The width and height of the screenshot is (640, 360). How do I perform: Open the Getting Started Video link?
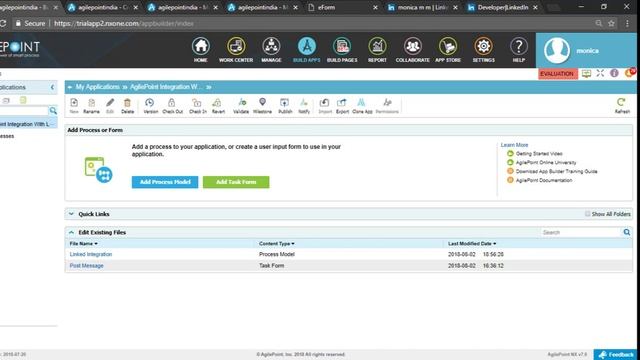pos(539,154)
